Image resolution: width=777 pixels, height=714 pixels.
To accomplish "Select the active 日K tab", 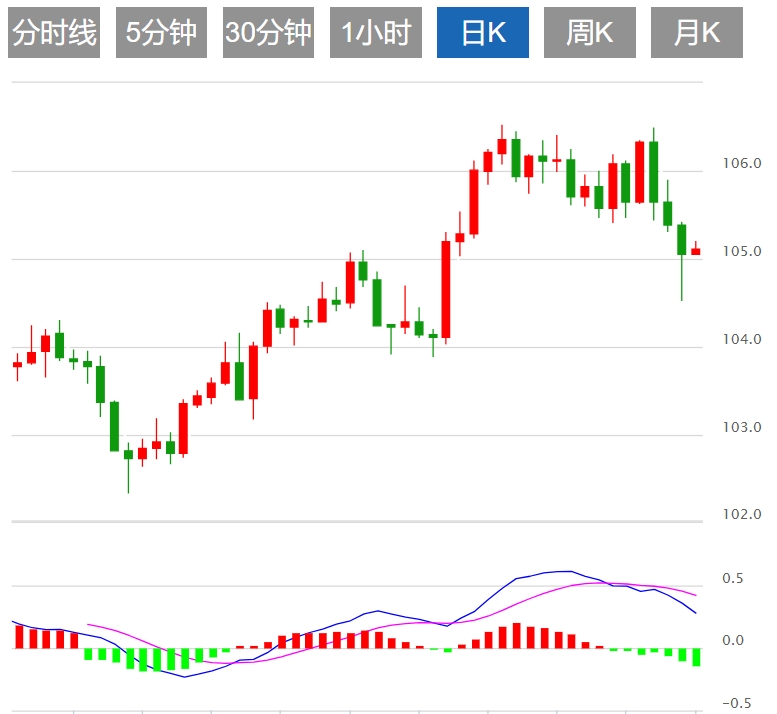I will point(482,33).
